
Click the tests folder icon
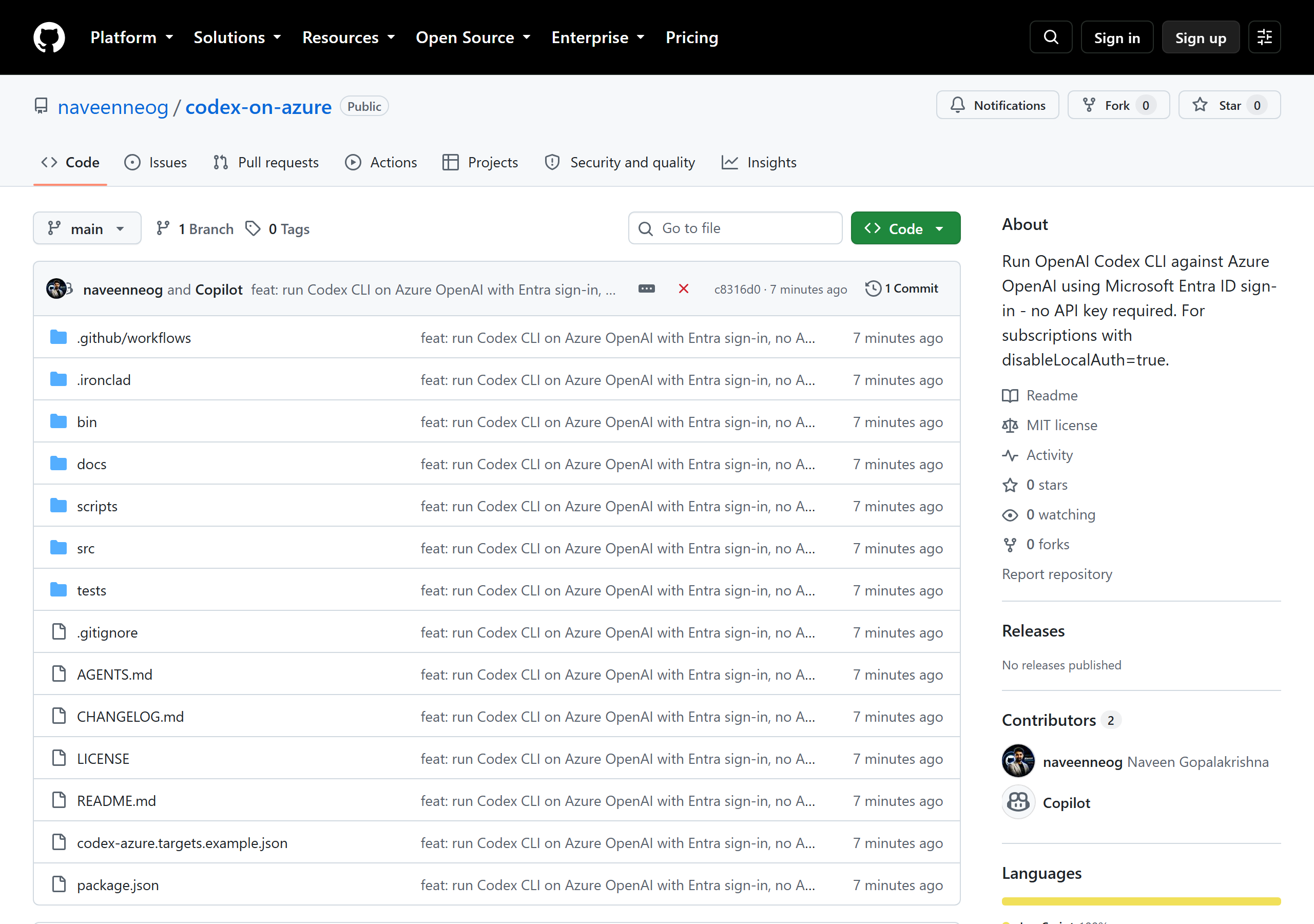[x=59, y=590]
